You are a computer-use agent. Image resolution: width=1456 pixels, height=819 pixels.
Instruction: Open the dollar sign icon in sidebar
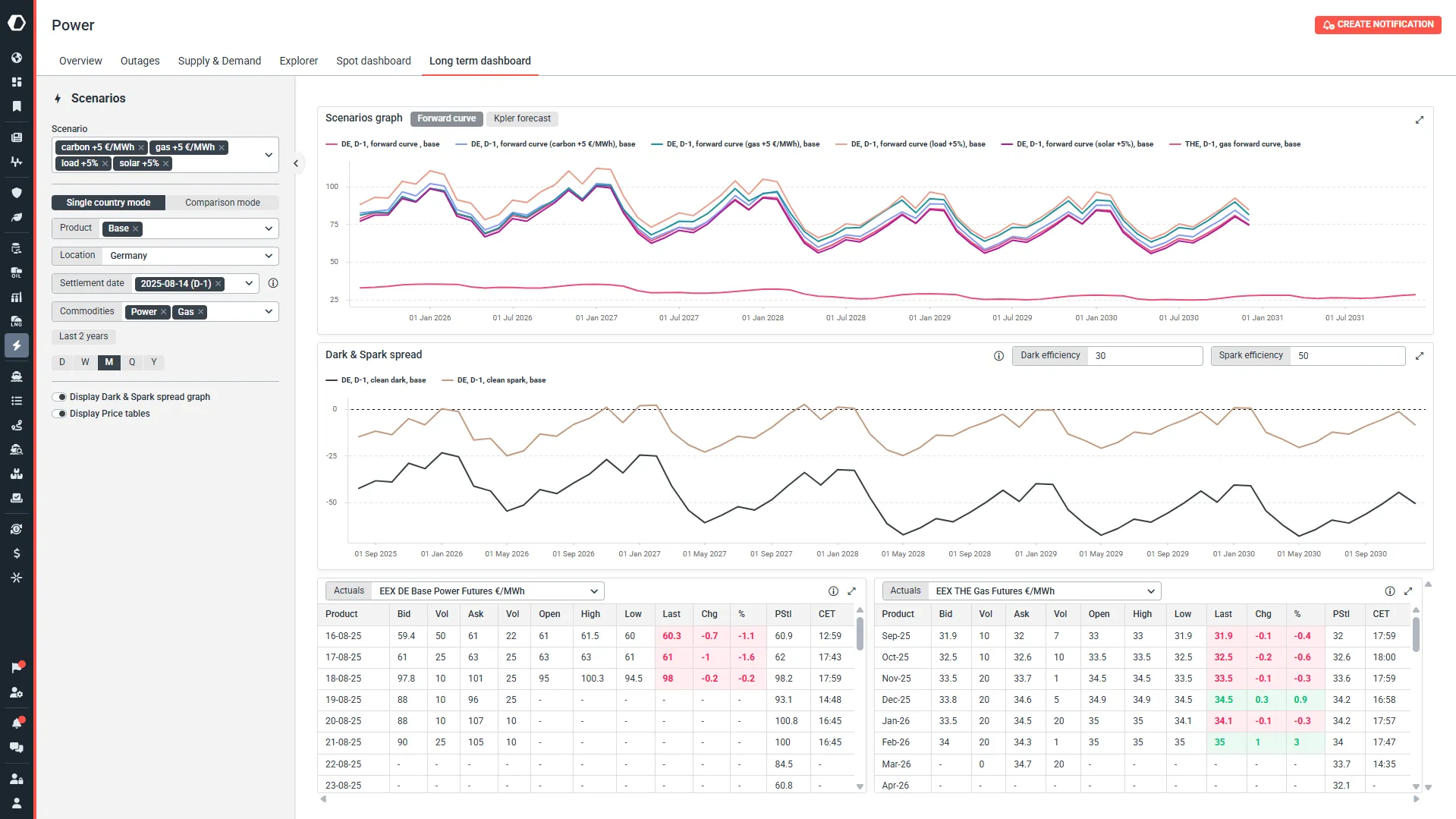(17, 553)
